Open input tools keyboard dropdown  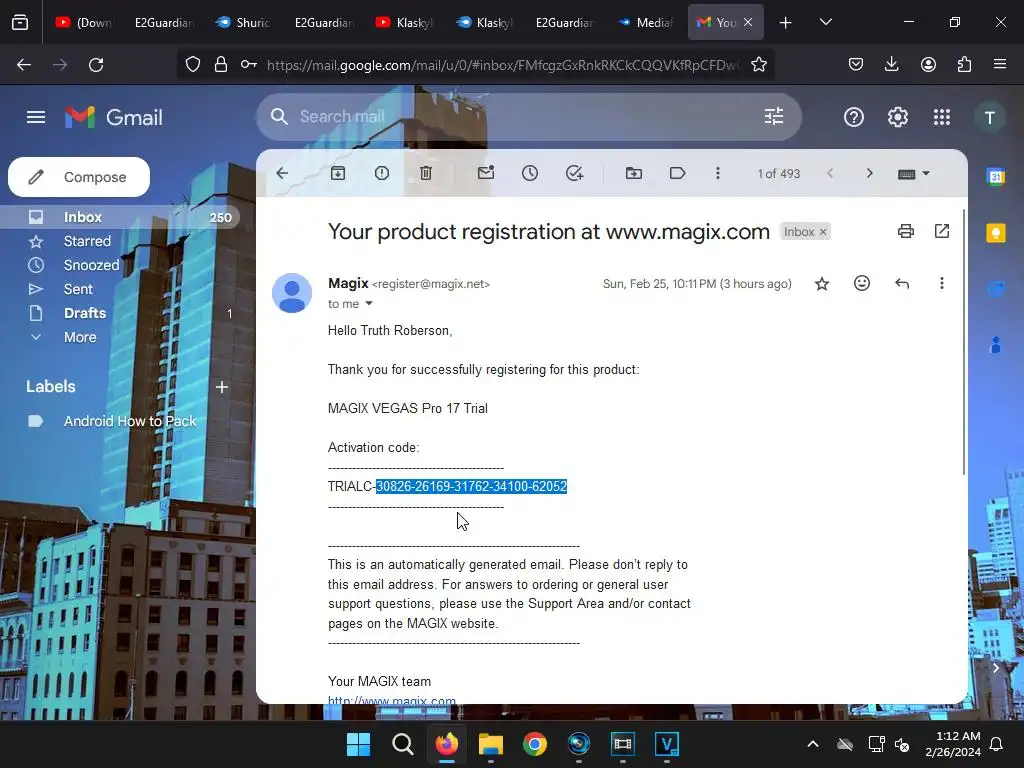click(914, 174)
